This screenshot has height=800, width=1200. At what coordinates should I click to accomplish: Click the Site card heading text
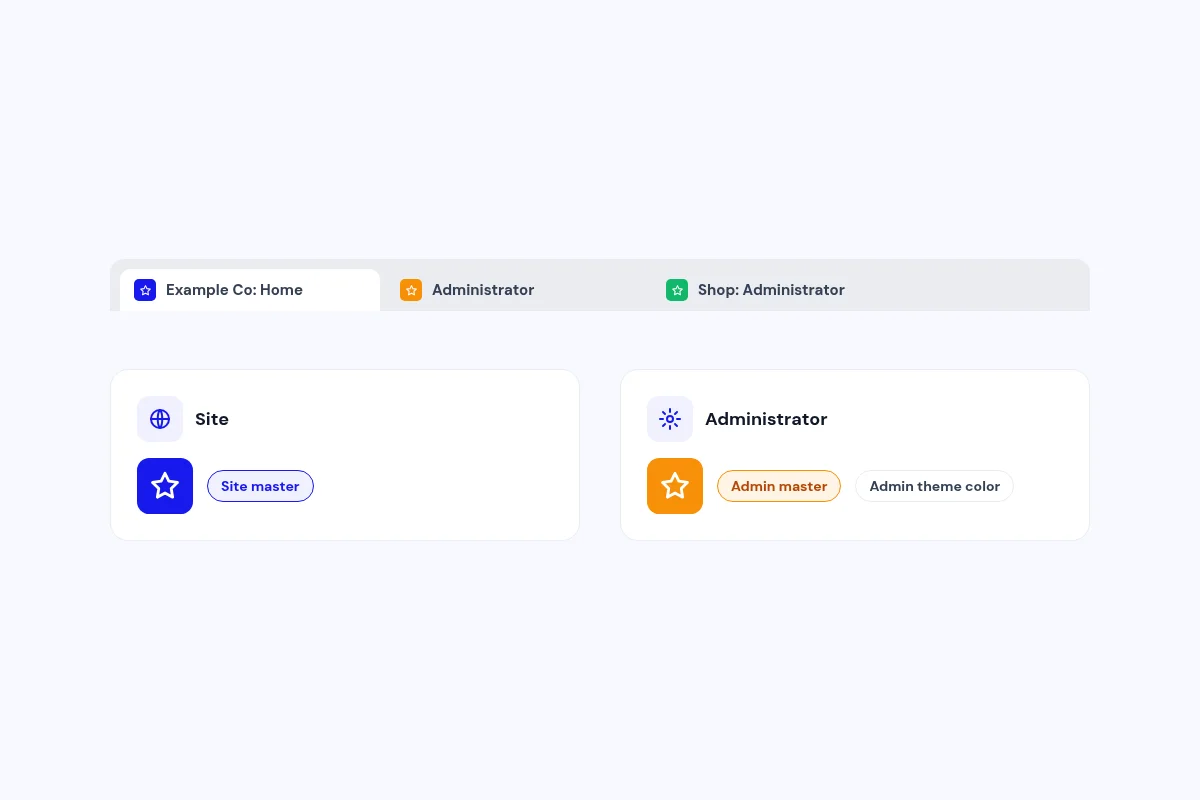tap(212, 419)
